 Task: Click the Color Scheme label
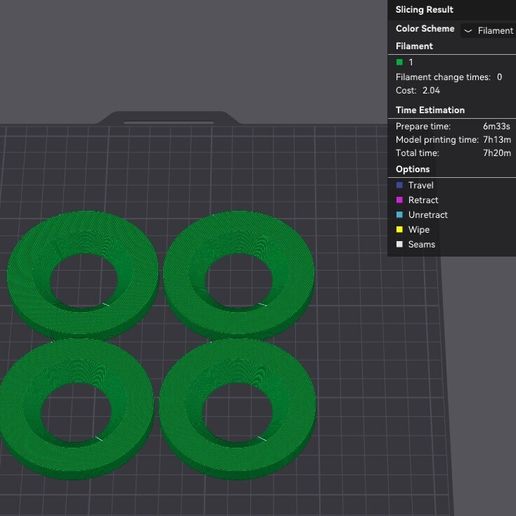(x=425, y=29)
